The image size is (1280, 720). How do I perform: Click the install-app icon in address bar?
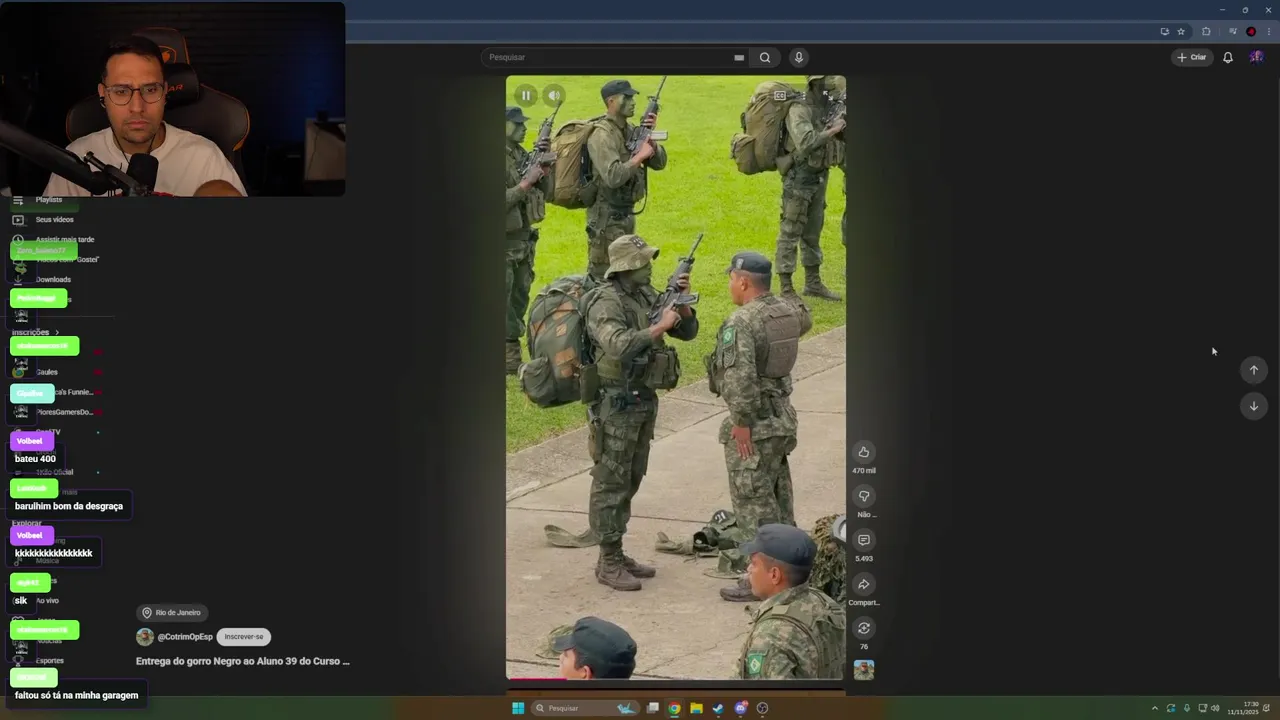(x=1164, y=31)
